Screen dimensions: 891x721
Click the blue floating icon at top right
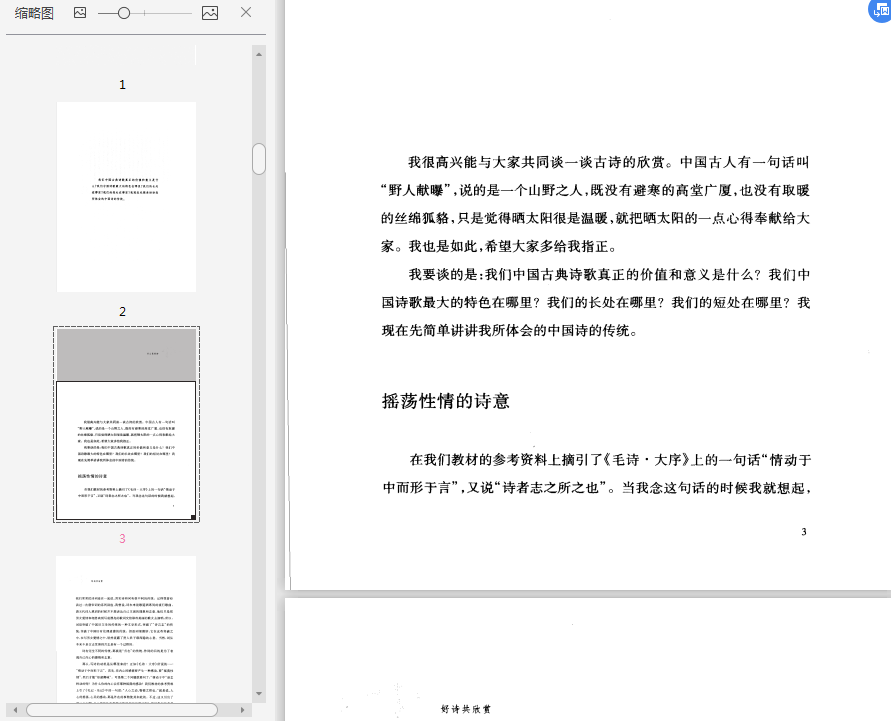click(881, 10)
